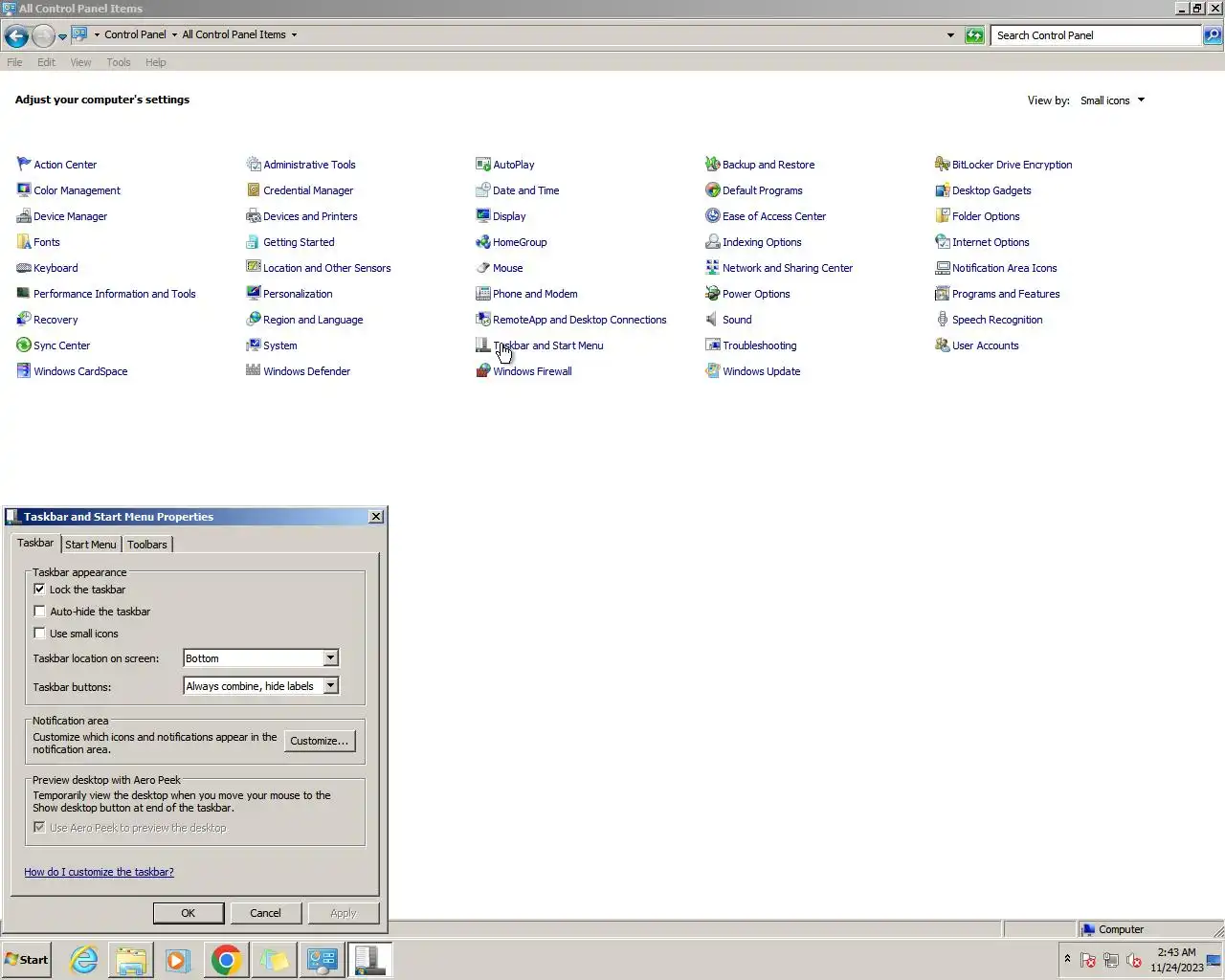Viewport: 1225px width, 980px height.
Task: Toggle Use Aero Peek checkbox
Action: click(39, 828)
